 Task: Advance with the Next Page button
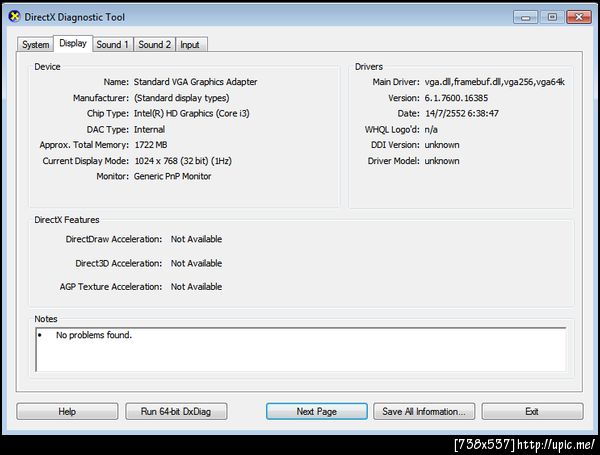(x=317, y=411)
